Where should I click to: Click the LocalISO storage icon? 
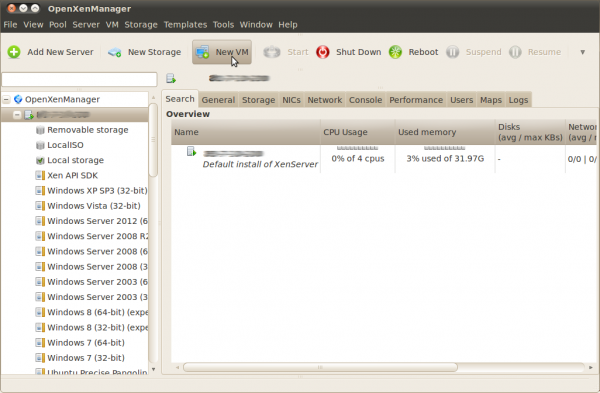coord(40,145)
